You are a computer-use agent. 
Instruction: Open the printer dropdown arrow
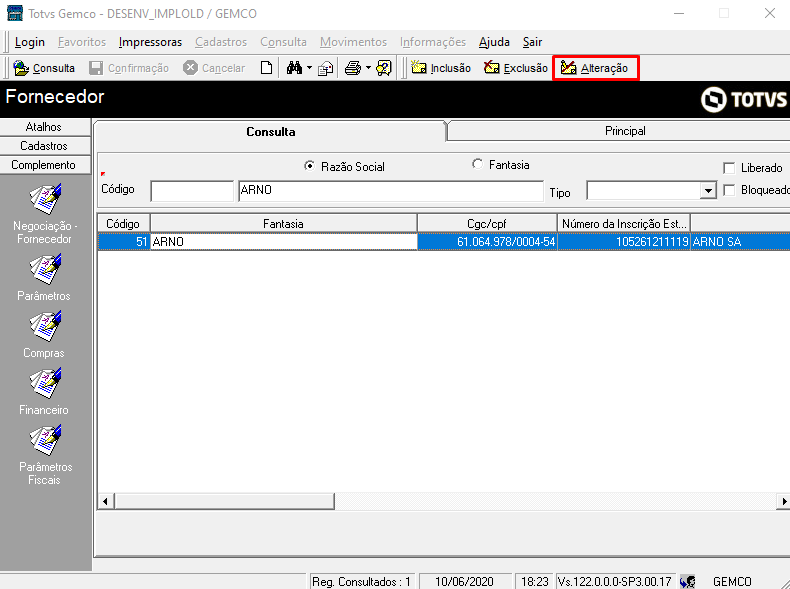point(368,68)
